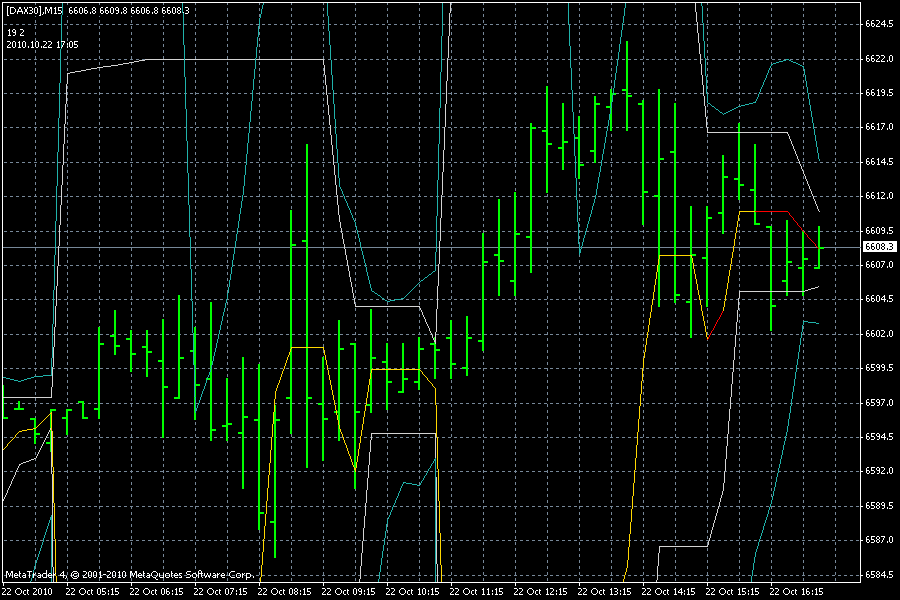Click price axis label 6589.5
The width and height of the screenshot is (900, 600).
point(879,506)
